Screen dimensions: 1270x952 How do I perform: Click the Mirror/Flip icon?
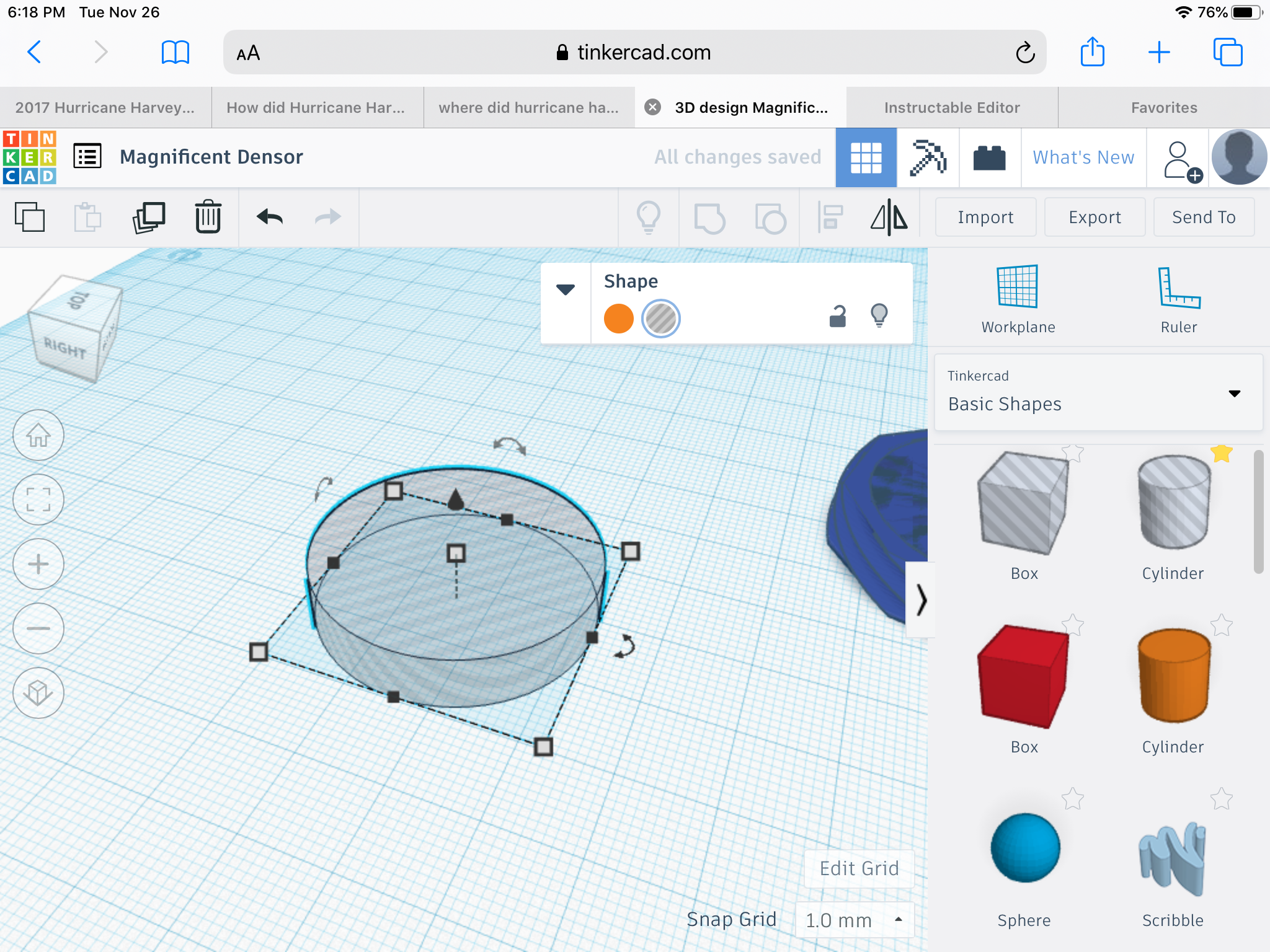pyautogui.click(x=890, y=217)
